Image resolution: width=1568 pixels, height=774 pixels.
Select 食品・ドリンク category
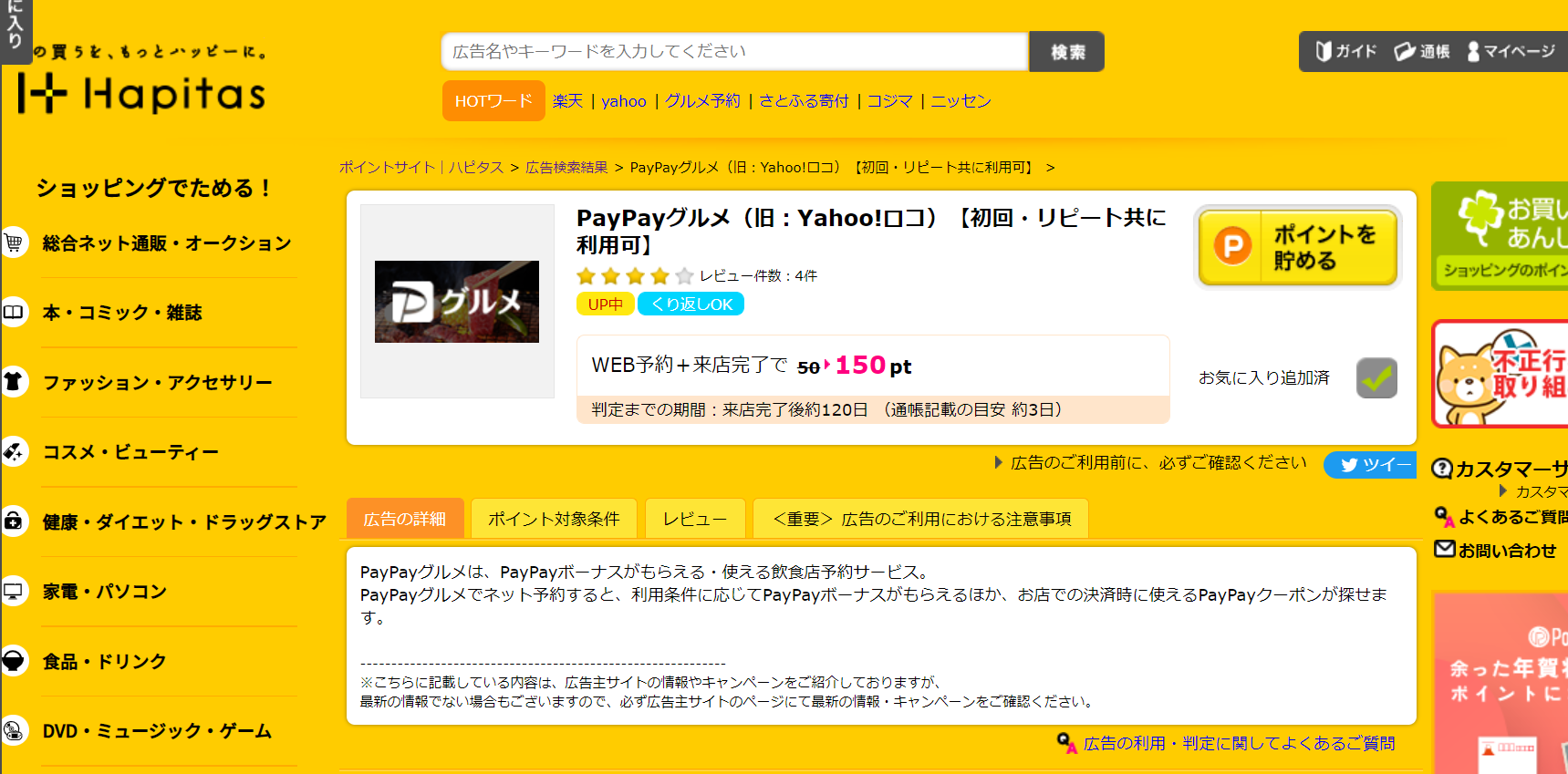(x=105, y=661)
